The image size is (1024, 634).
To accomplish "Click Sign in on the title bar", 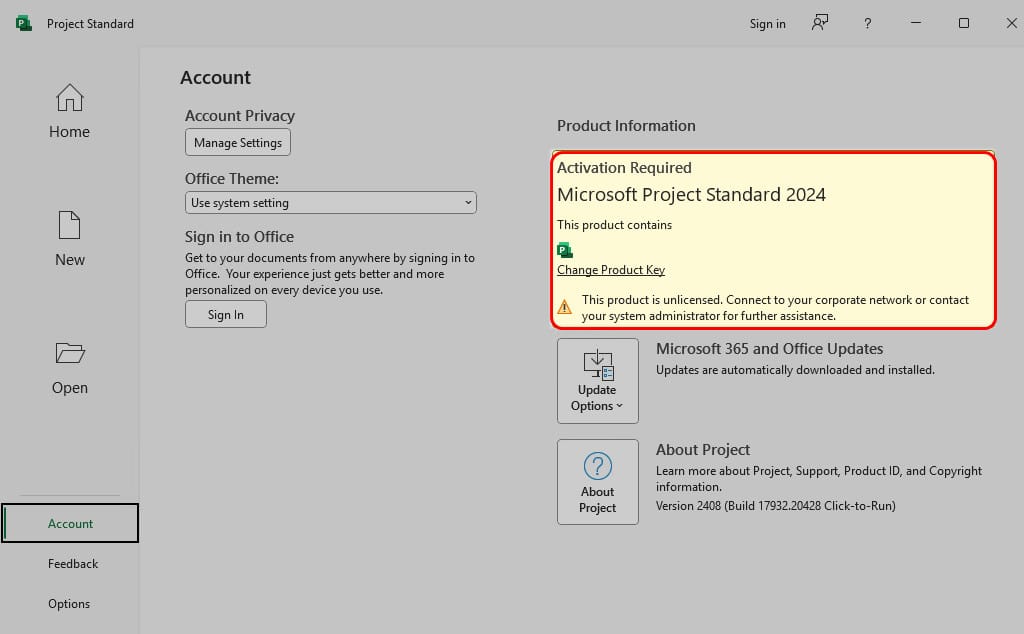I will tap(767, 24).
